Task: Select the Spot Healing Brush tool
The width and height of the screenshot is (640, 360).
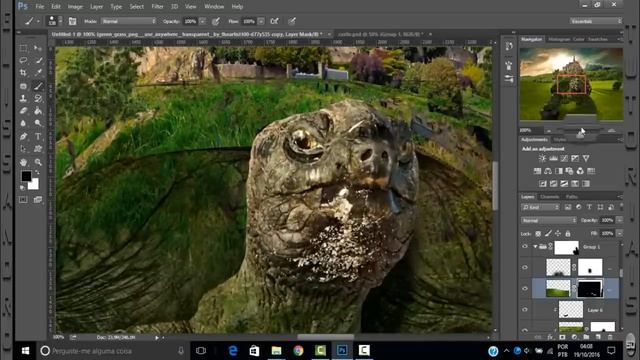Action: [23, 86]
